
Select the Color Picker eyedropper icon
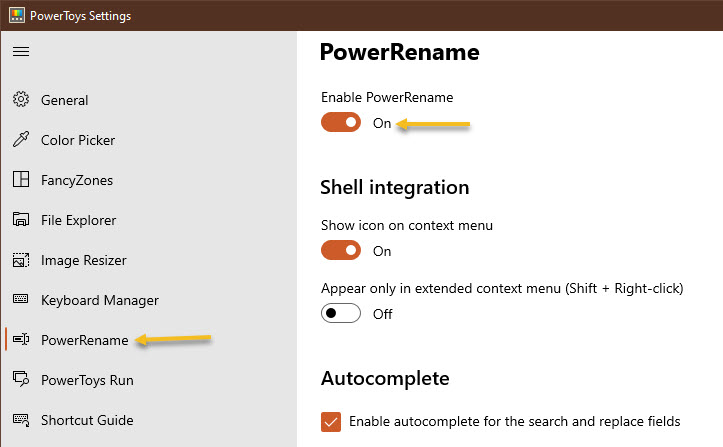(x=20, y=140)
